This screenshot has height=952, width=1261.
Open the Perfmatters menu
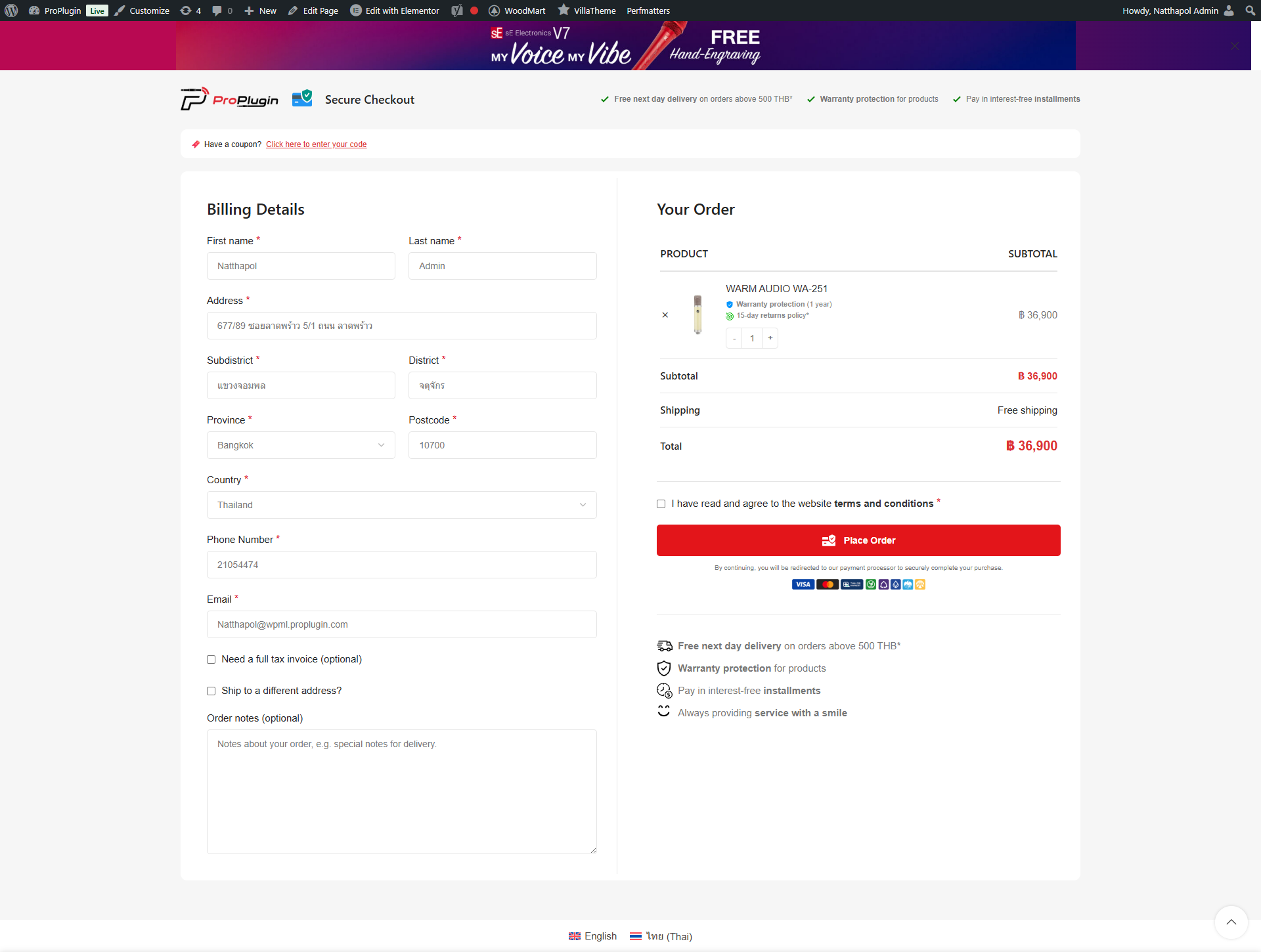[648, 11]
